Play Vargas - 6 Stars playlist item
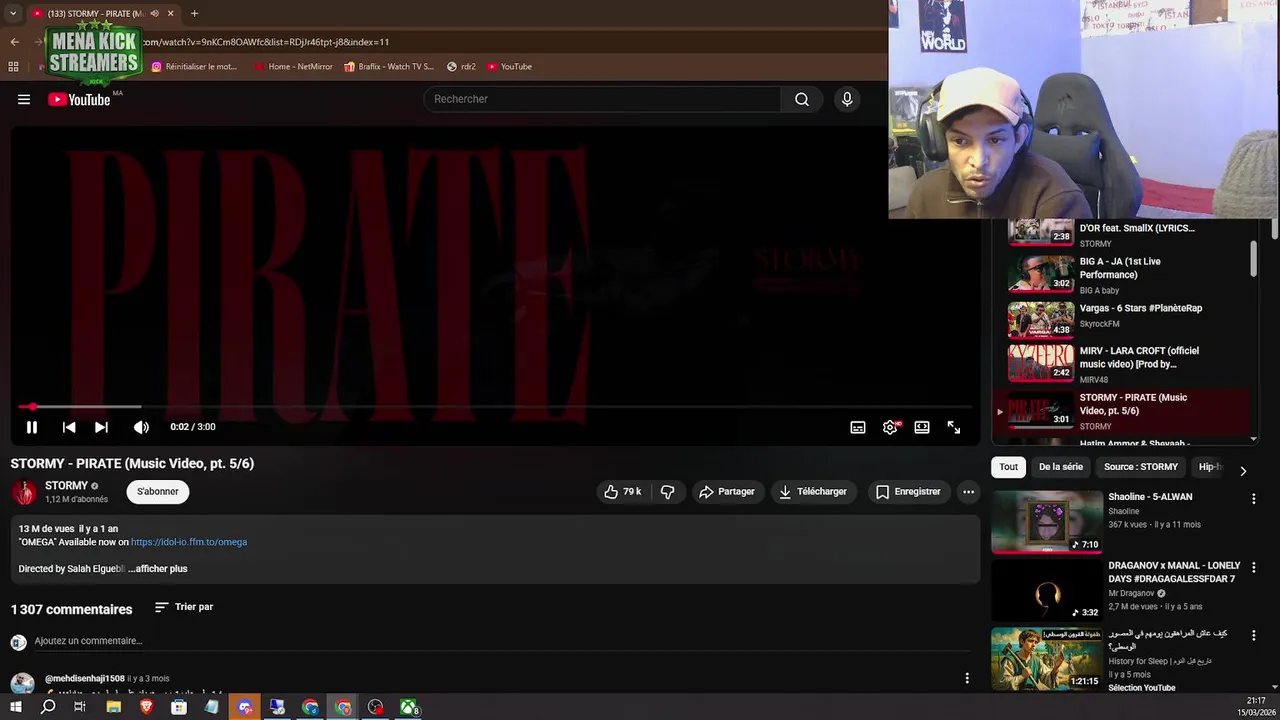 click(1120, 320)
